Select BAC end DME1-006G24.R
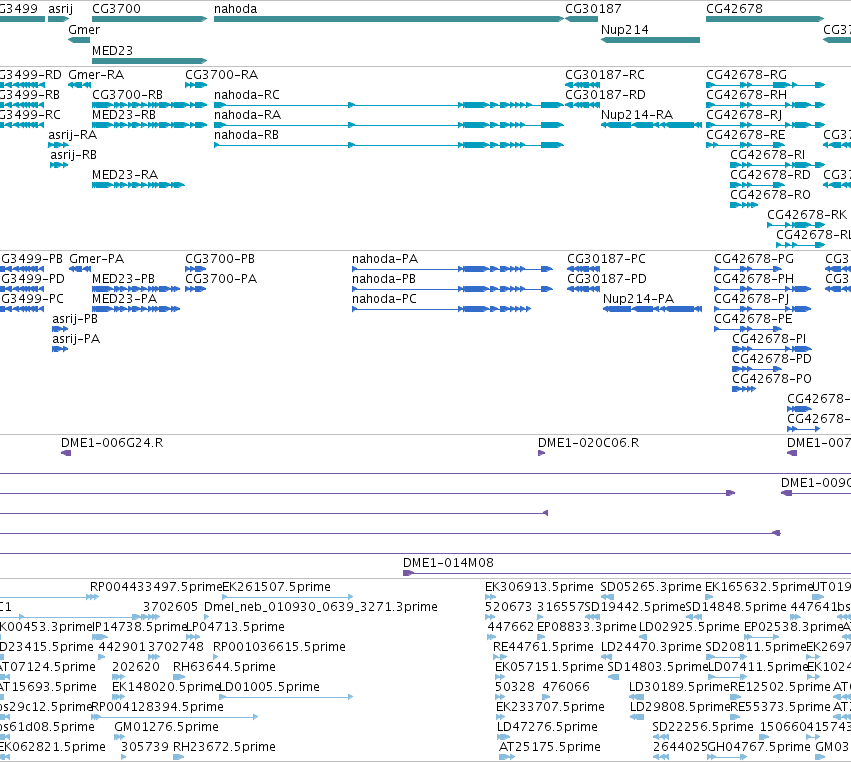The height and width of the screenshot is (762, 851). point(66,453)
